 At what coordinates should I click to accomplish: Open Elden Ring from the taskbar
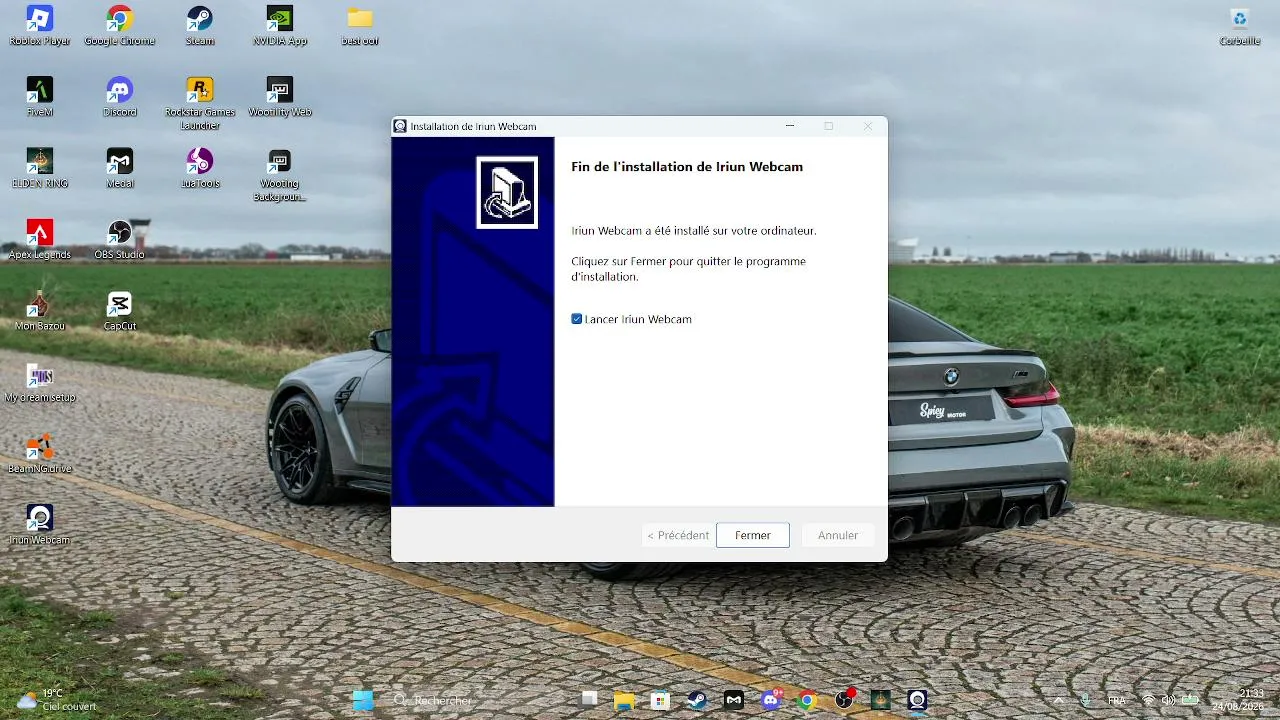tap(880, 700)
